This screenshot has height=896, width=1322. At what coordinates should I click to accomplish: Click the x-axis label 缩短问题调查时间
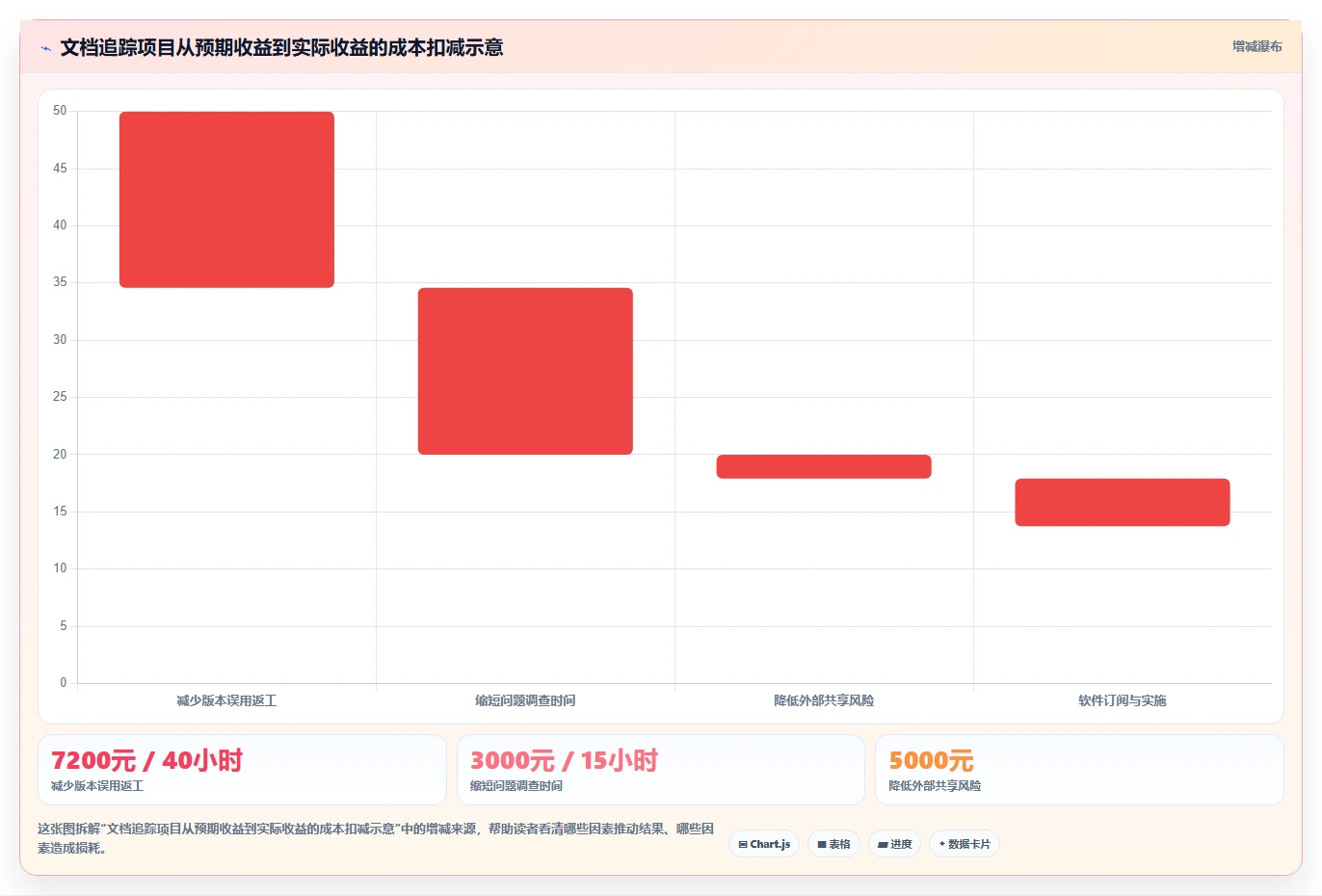point(525,700)
